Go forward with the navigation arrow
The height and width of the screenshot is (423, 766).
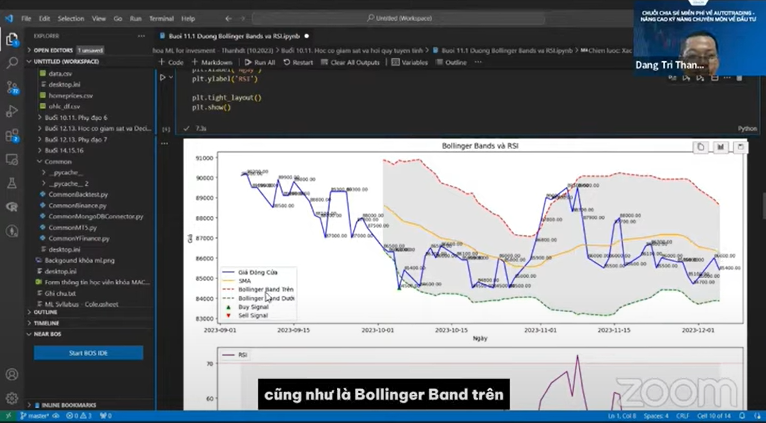tap(243, 19)
